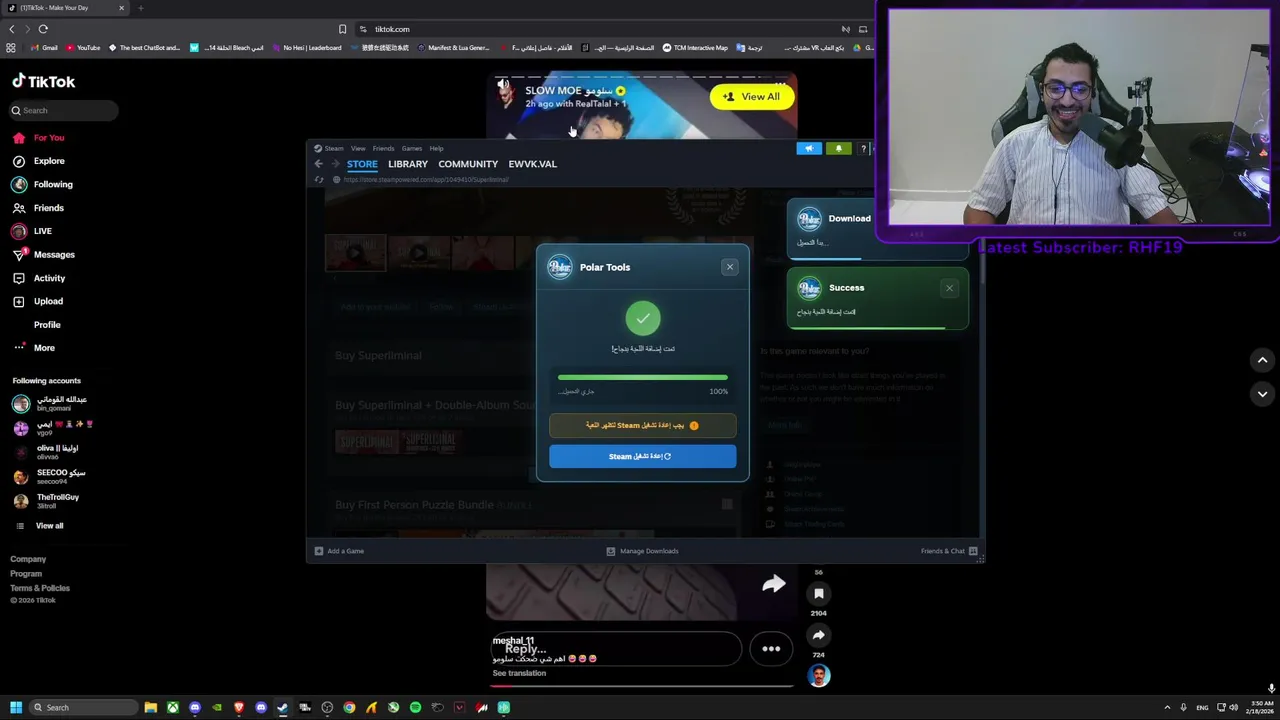This screenshot has width=1280, height=720.
Task: Open Google Chrome from the taskbar
Action: 349,708
